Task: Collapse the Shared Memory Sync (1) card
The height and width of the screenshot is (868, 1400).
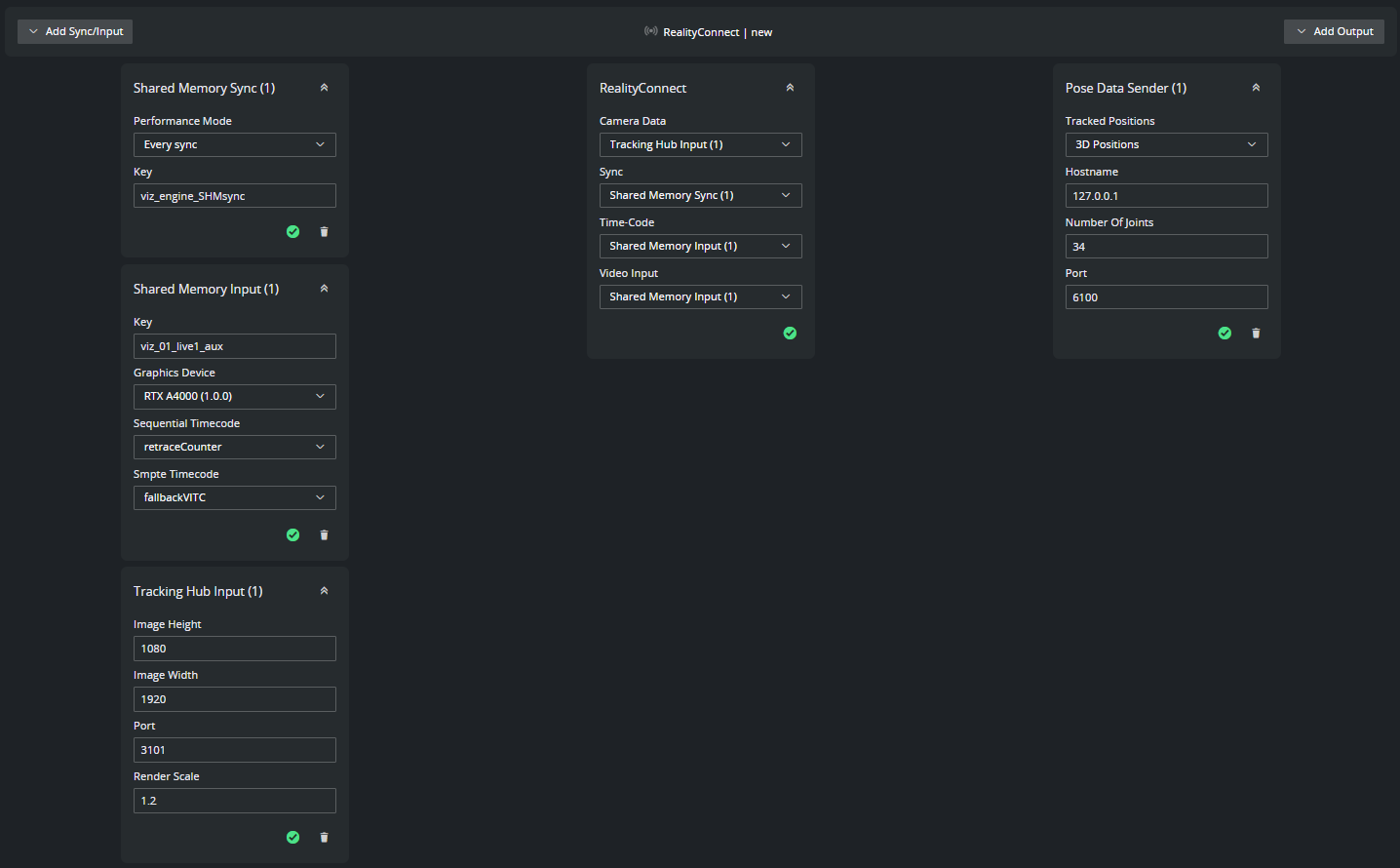Action: pos(324,88)
